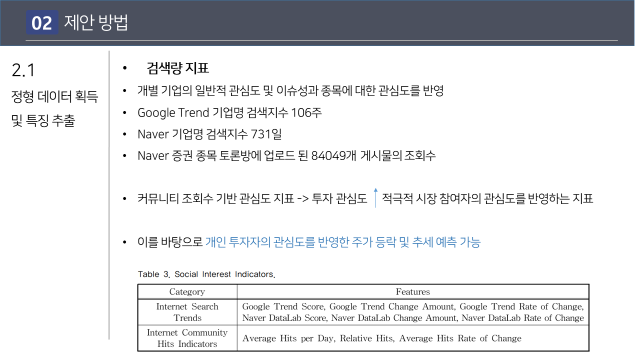Click the '이를 바탕으로' text
Image resolution: width=640 pixels, height=360 pixels.
click(170, 242)
